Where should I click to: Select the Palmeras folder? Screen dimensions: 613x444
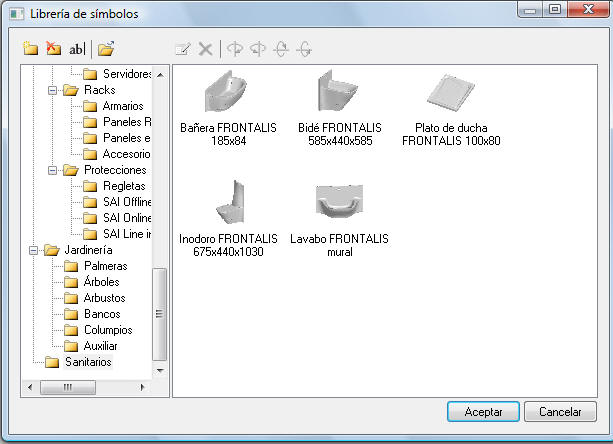point(96,267)
